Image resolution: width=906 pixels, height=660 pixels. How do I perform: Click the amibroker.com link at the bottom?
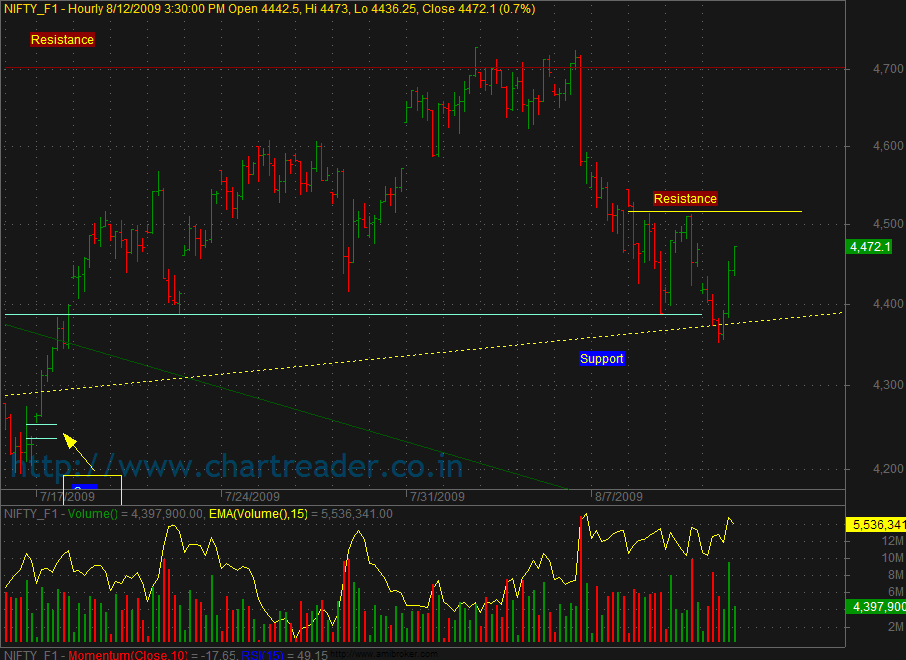(390, 655)
